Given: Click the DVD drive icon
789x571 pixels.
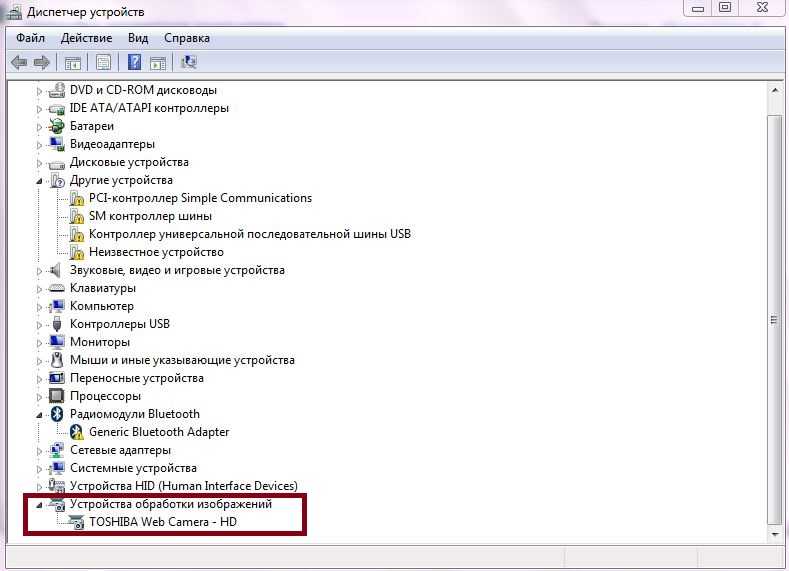Looking at the screenshot, I should [x=57, y=90].
